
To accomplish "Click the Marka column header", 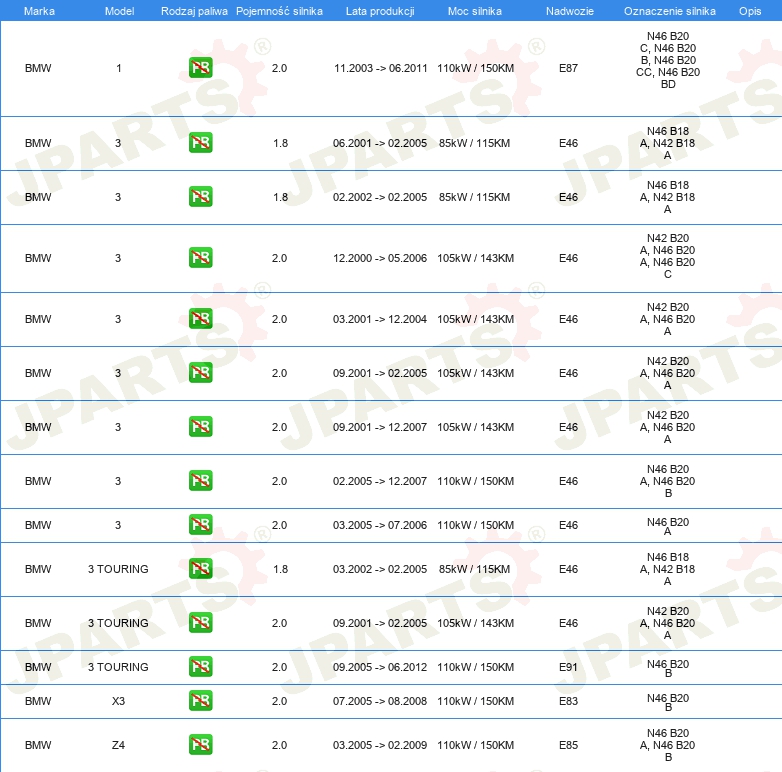I will pos(39,11).
